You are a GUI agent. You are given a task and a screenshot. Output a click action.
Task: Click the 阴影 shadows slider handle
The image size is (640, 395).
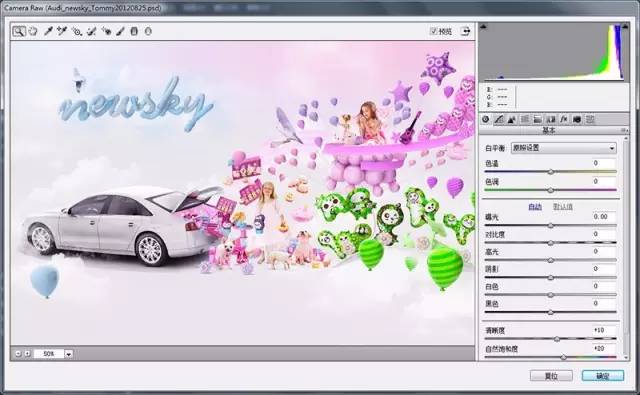[551, 277]
